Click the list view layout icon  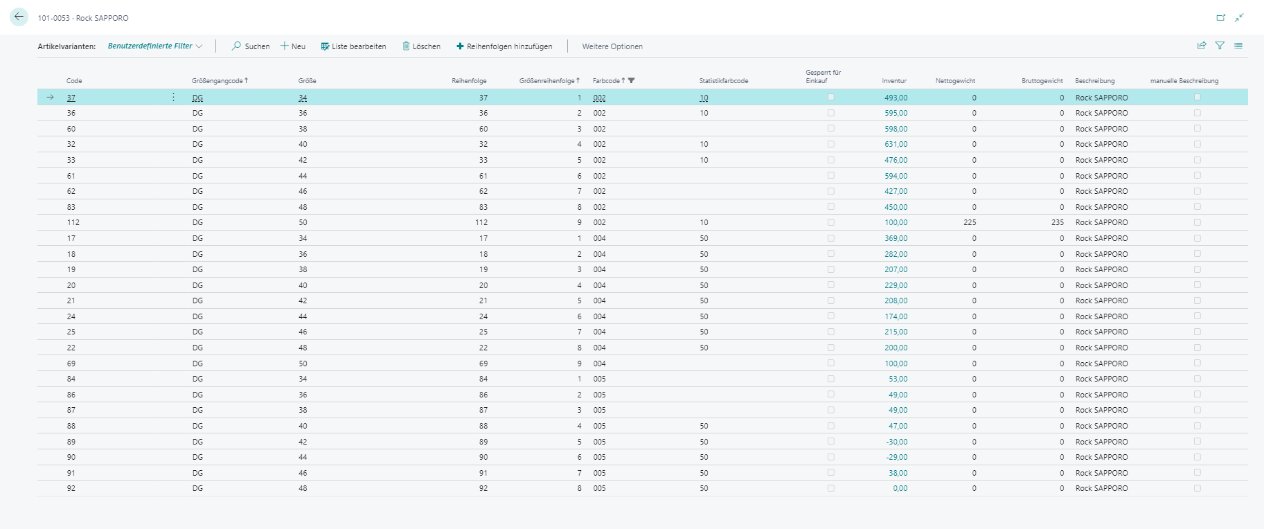click(1238, 46)
